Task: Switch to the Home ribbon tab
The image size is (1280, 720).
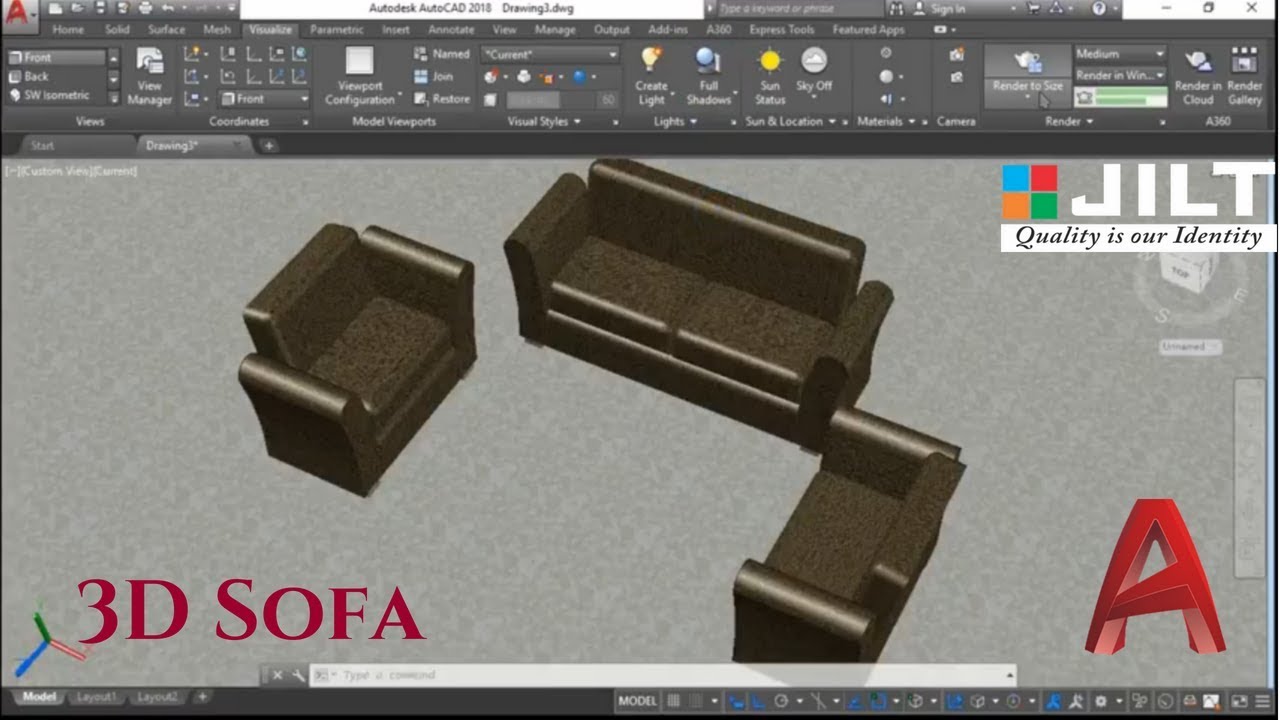Action: tap(68, 30)
